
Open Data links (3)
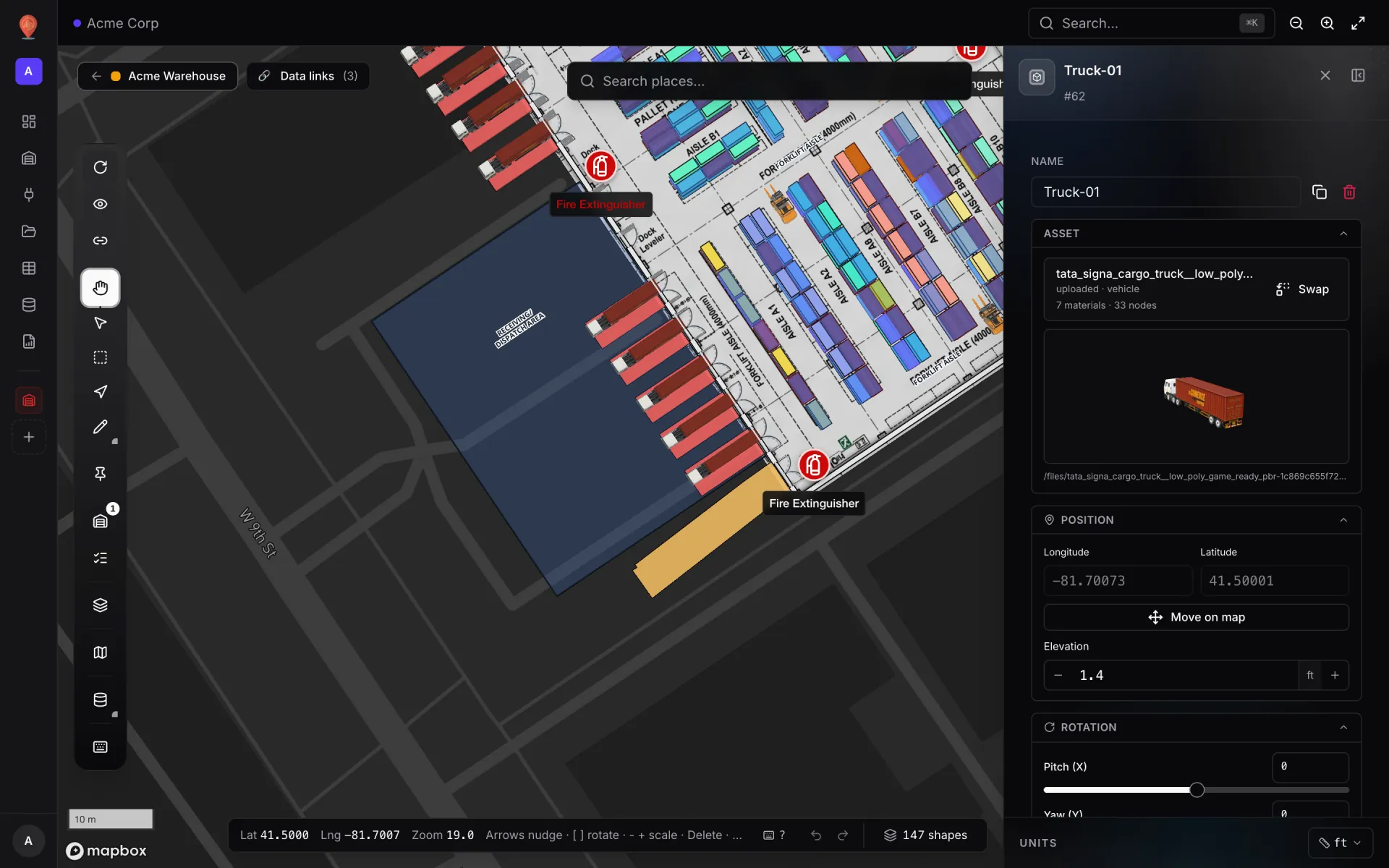click(308, 76)
